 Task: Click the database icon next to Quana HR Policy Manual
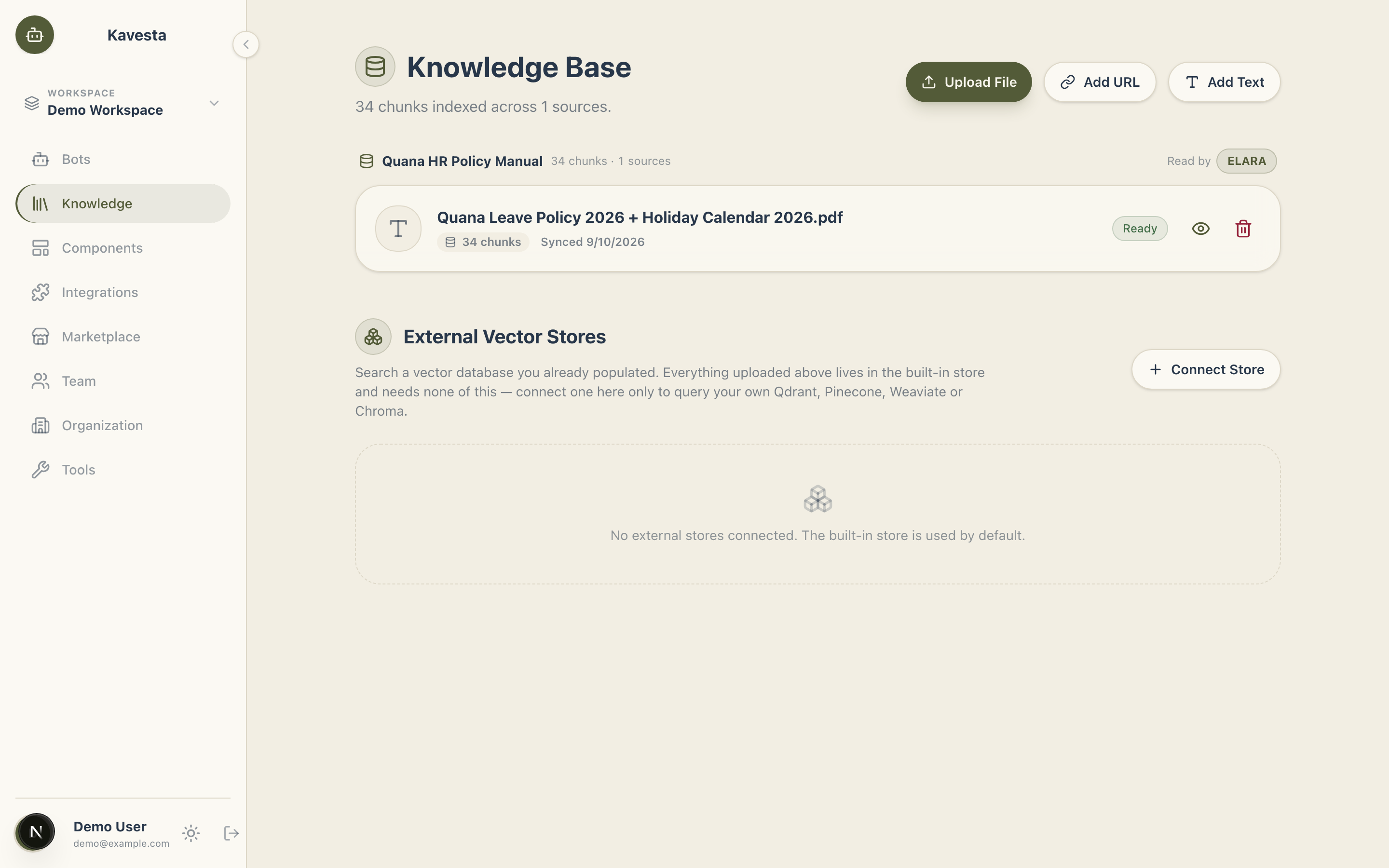pos(366,162)
